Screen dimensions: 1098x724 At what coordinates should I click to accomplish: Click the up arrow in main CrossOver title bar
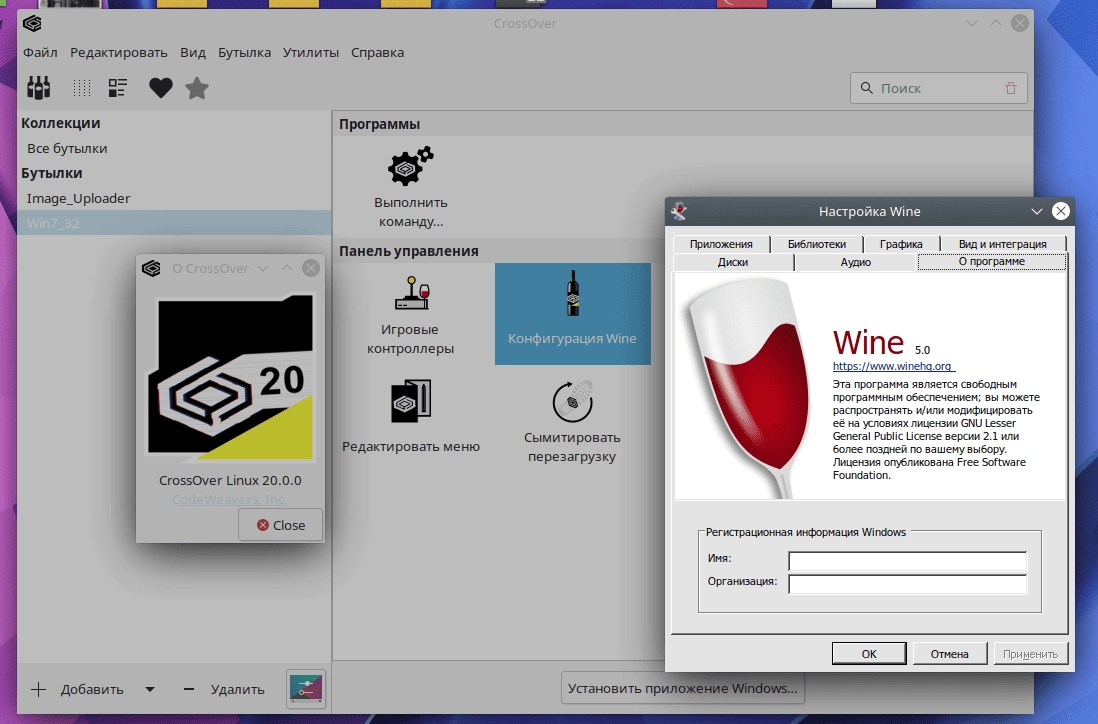point(996,23)
